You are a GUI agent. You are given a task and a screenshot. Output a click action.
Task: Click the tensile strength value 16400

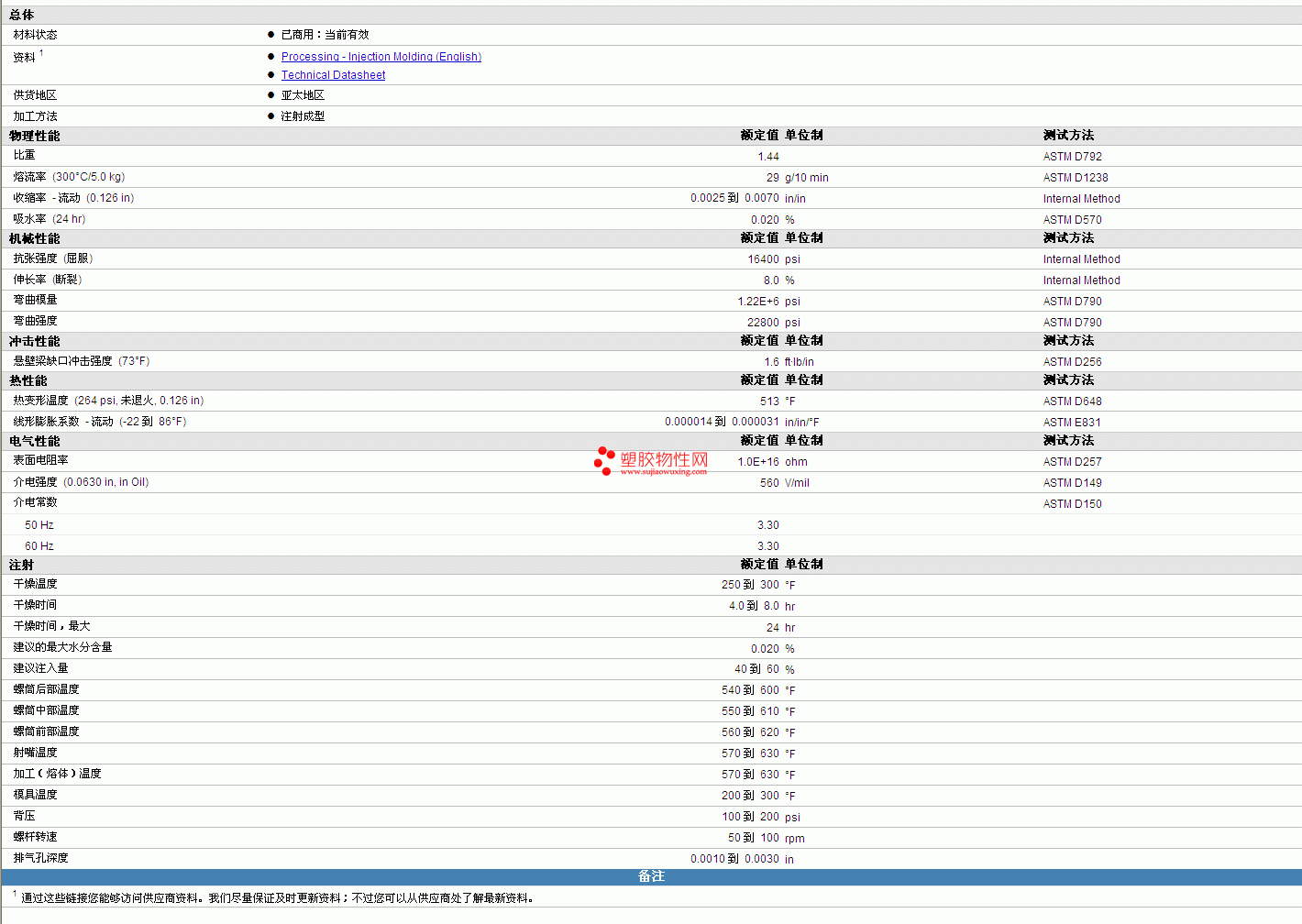[763, 259]
